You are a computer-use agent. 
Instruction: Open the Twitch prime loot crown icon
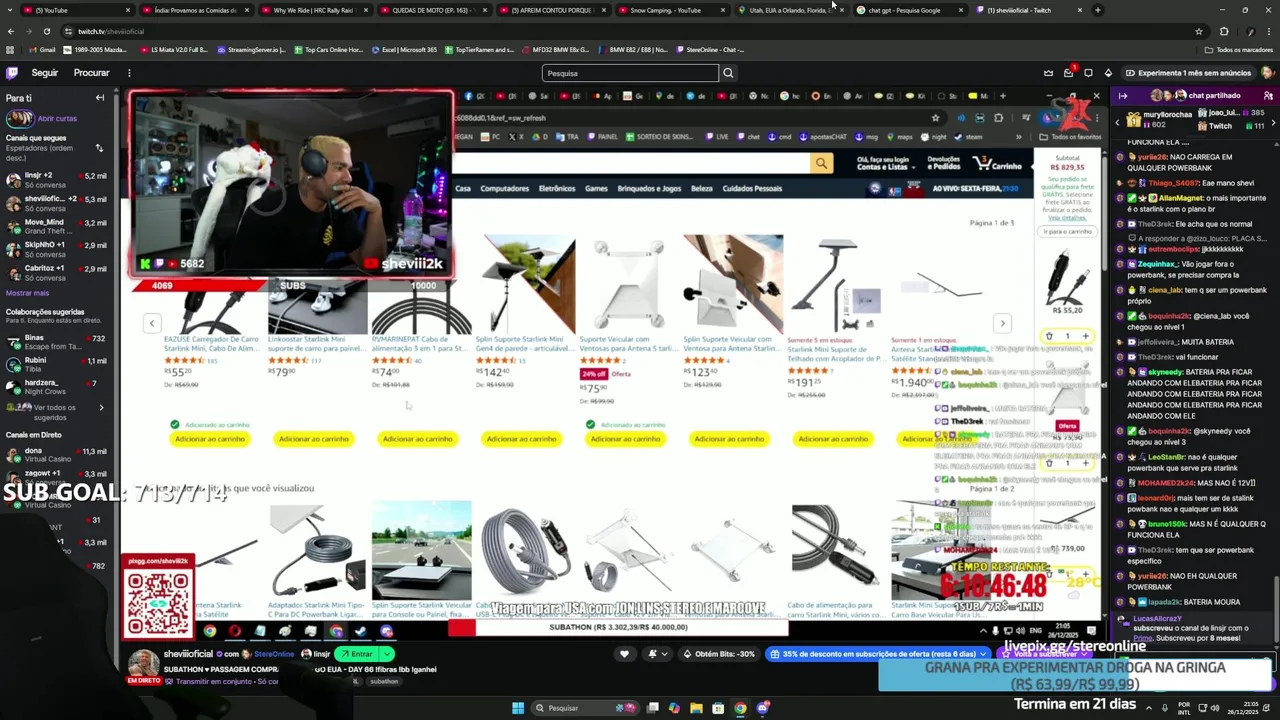(x=1048, y=73)
